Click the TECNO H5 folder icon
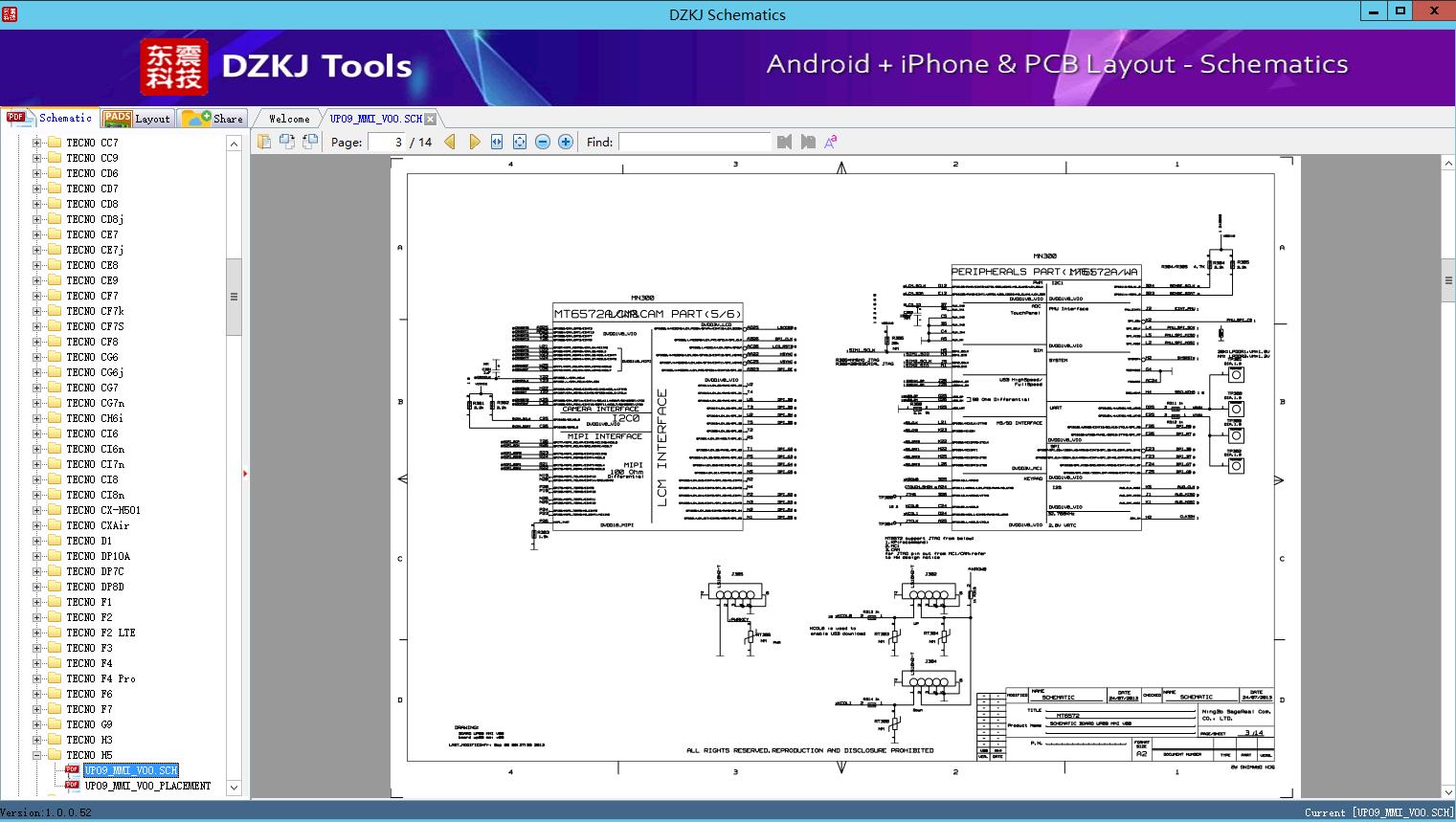The height and width of the screenshot is (822, 1456). click(55, 755)
